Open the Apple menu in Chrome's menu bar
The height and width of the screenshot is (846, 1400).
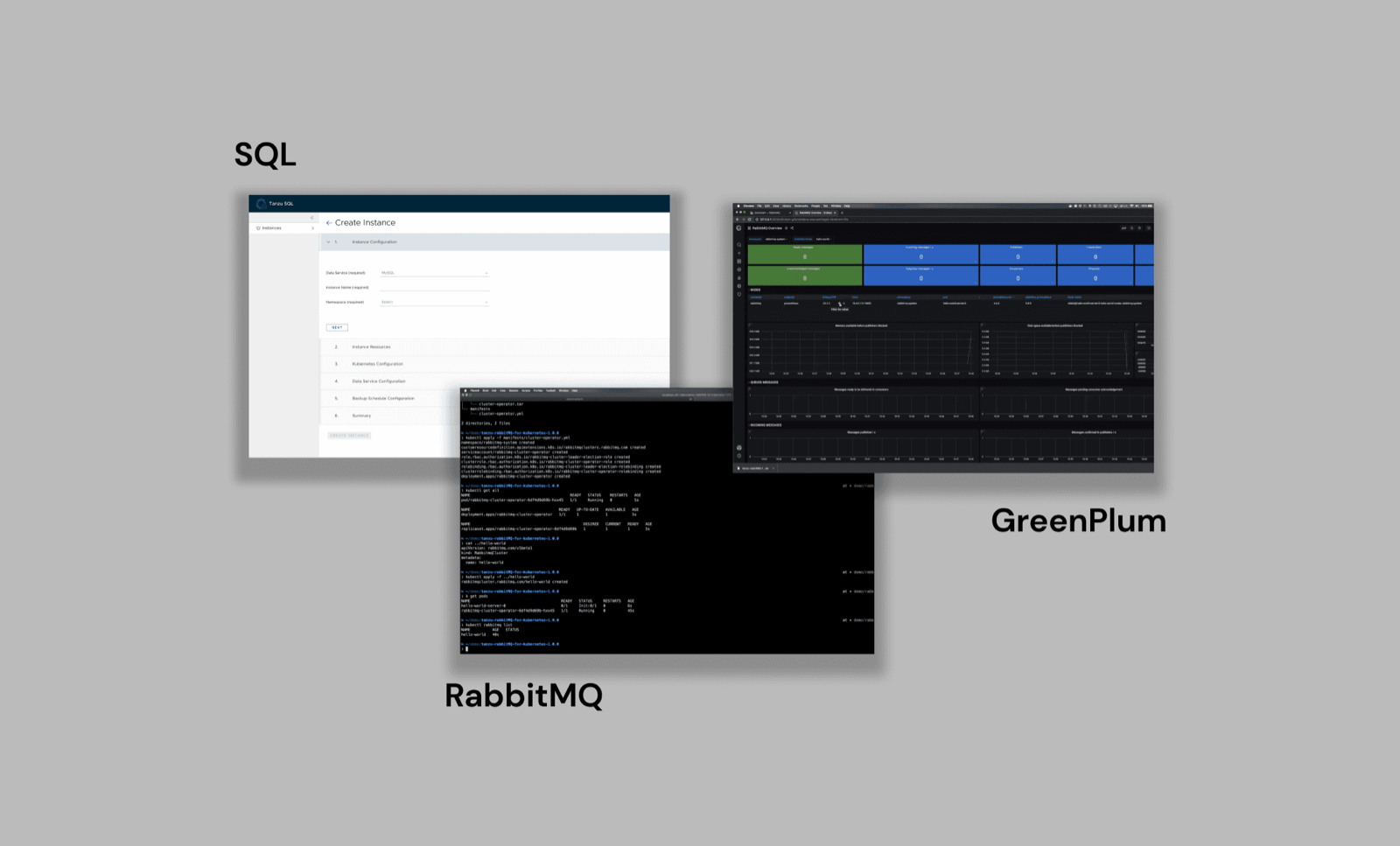[x=738, y=206]
